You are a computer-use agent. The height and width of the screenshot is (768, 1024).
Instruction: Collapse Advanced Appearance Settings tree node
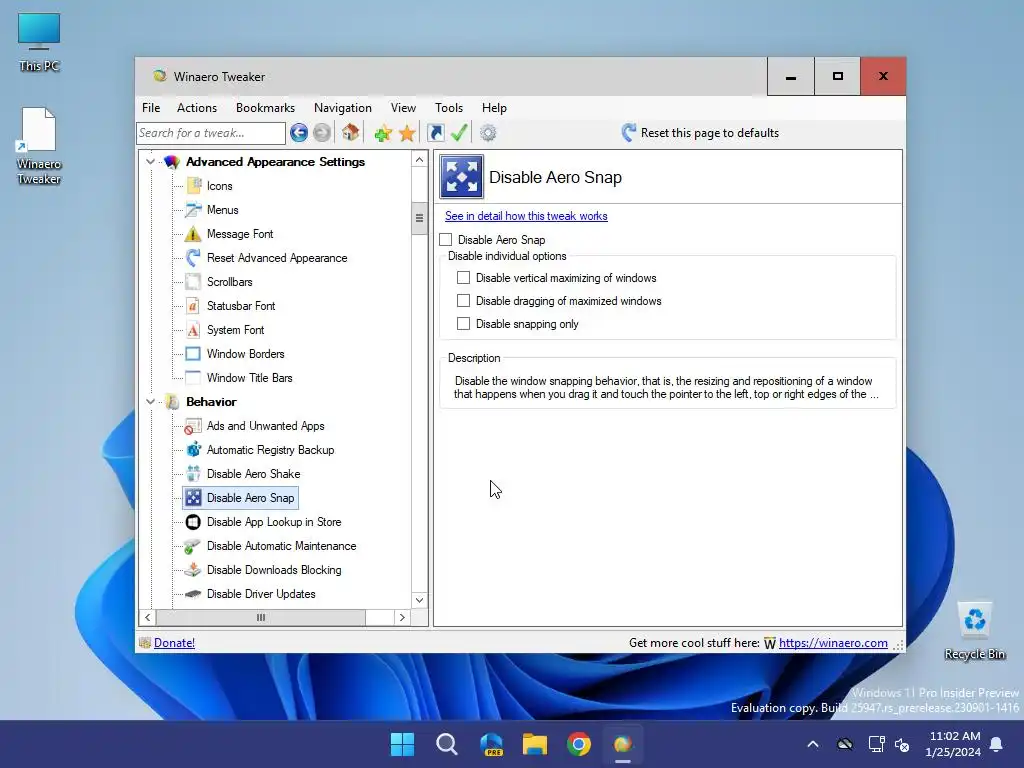pos(150,161)
